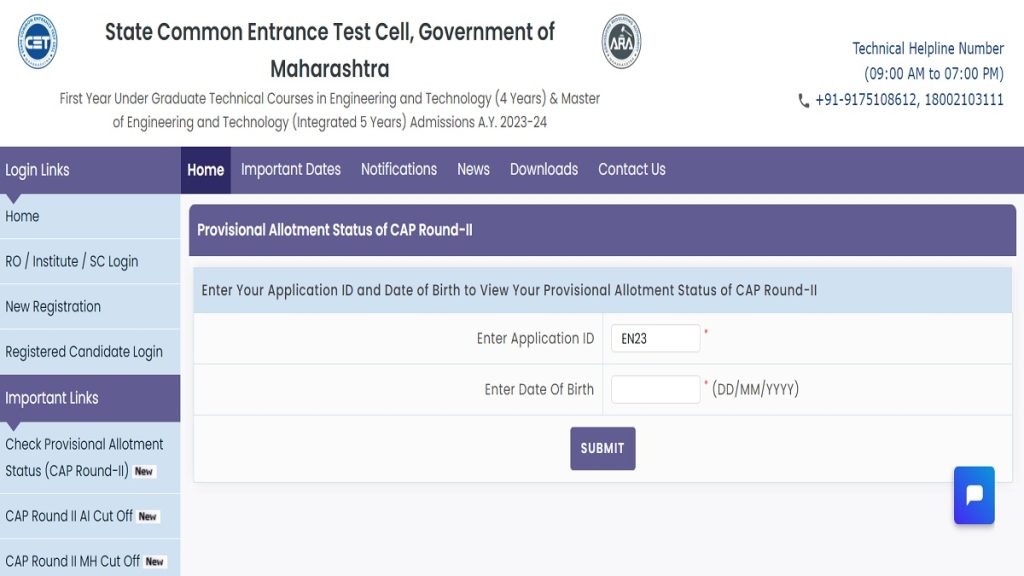Click the phone icon beside helpline number
This screenshot has width=1024, height=576.
[804, 100]
